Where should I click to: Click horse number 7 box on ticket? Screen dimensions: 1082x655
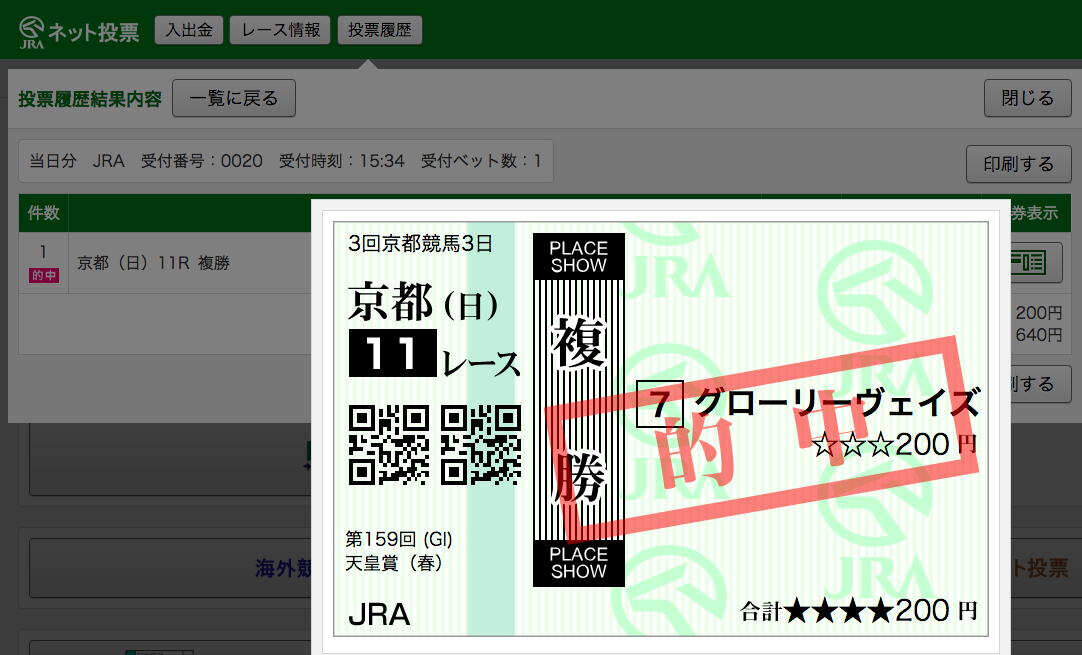pos(660,404)
